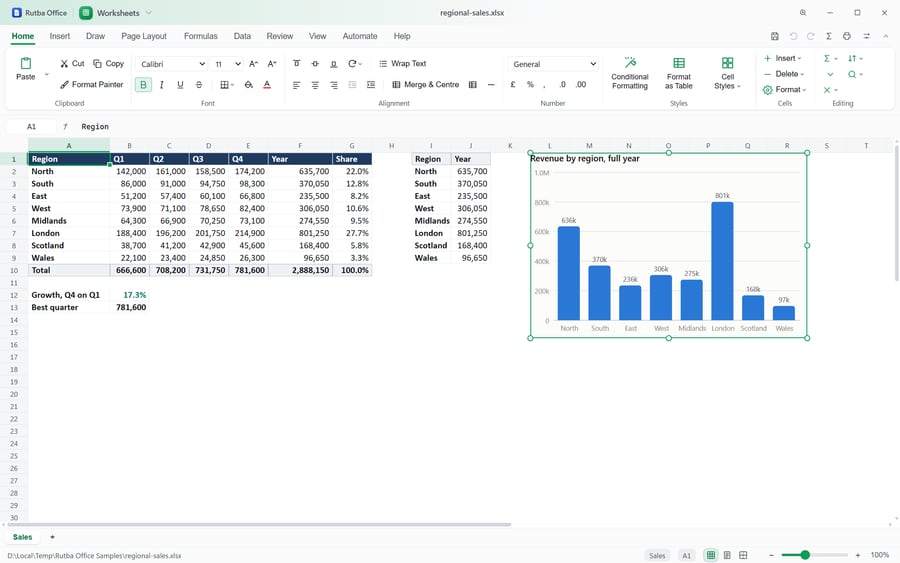Switch to normal grid view in status bar
This screenshot has height=563, width=900.
point(711,555)
